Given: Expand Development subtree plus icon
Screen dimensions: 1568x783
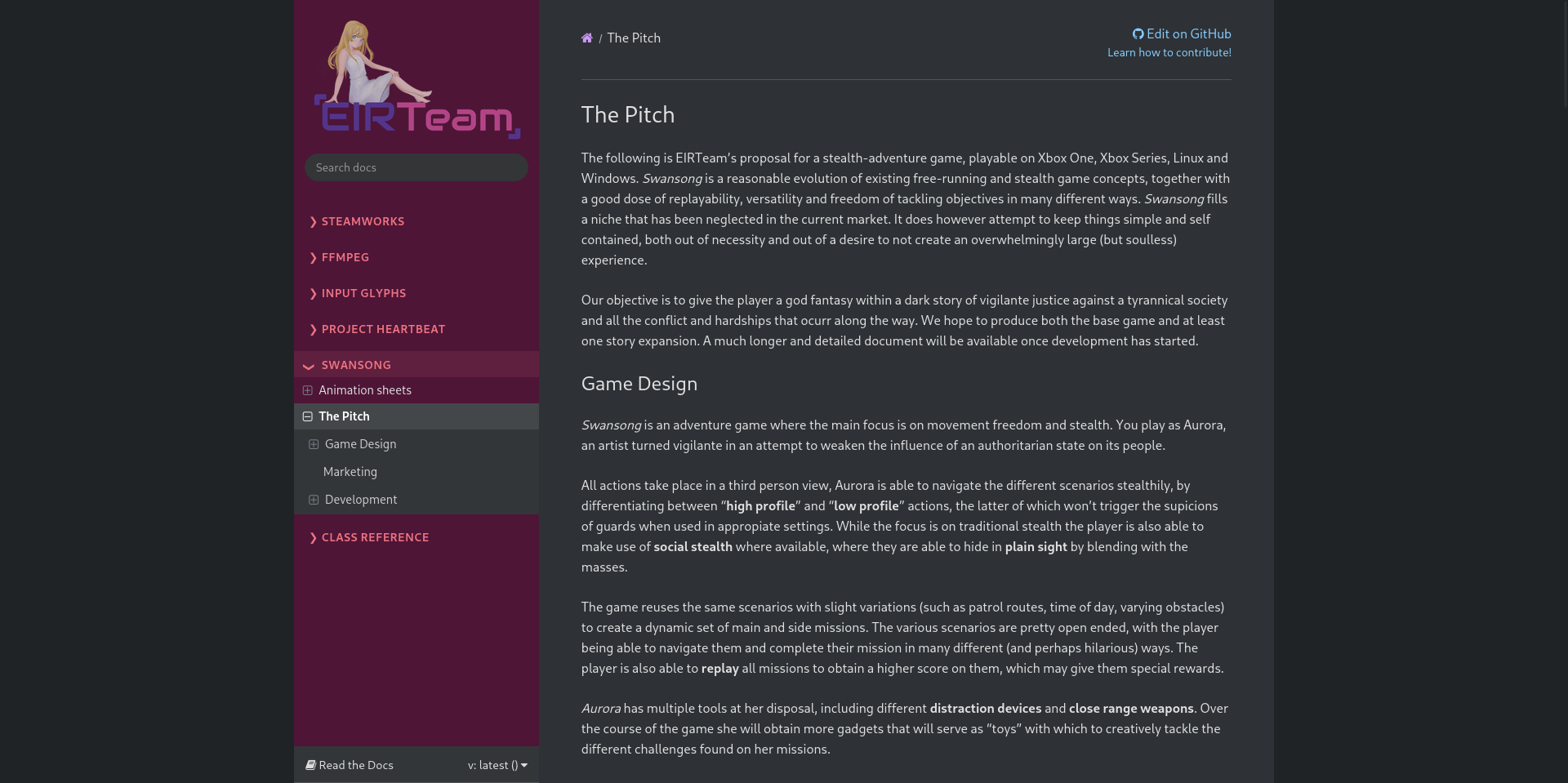Looking at the screenshot, I should pyautogui.click(x=314, y=500).
